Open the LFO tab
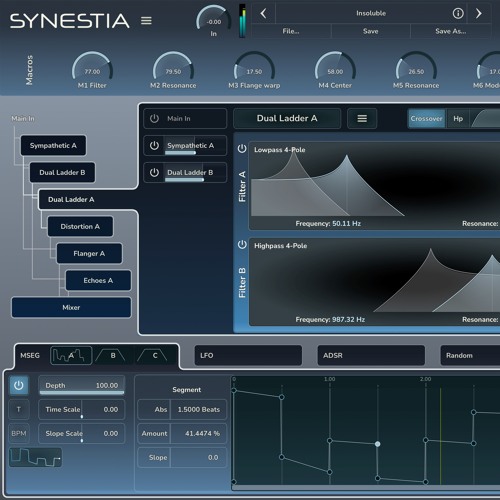The image size is (500, 500). pyautogui.click(x=248, y=355)
